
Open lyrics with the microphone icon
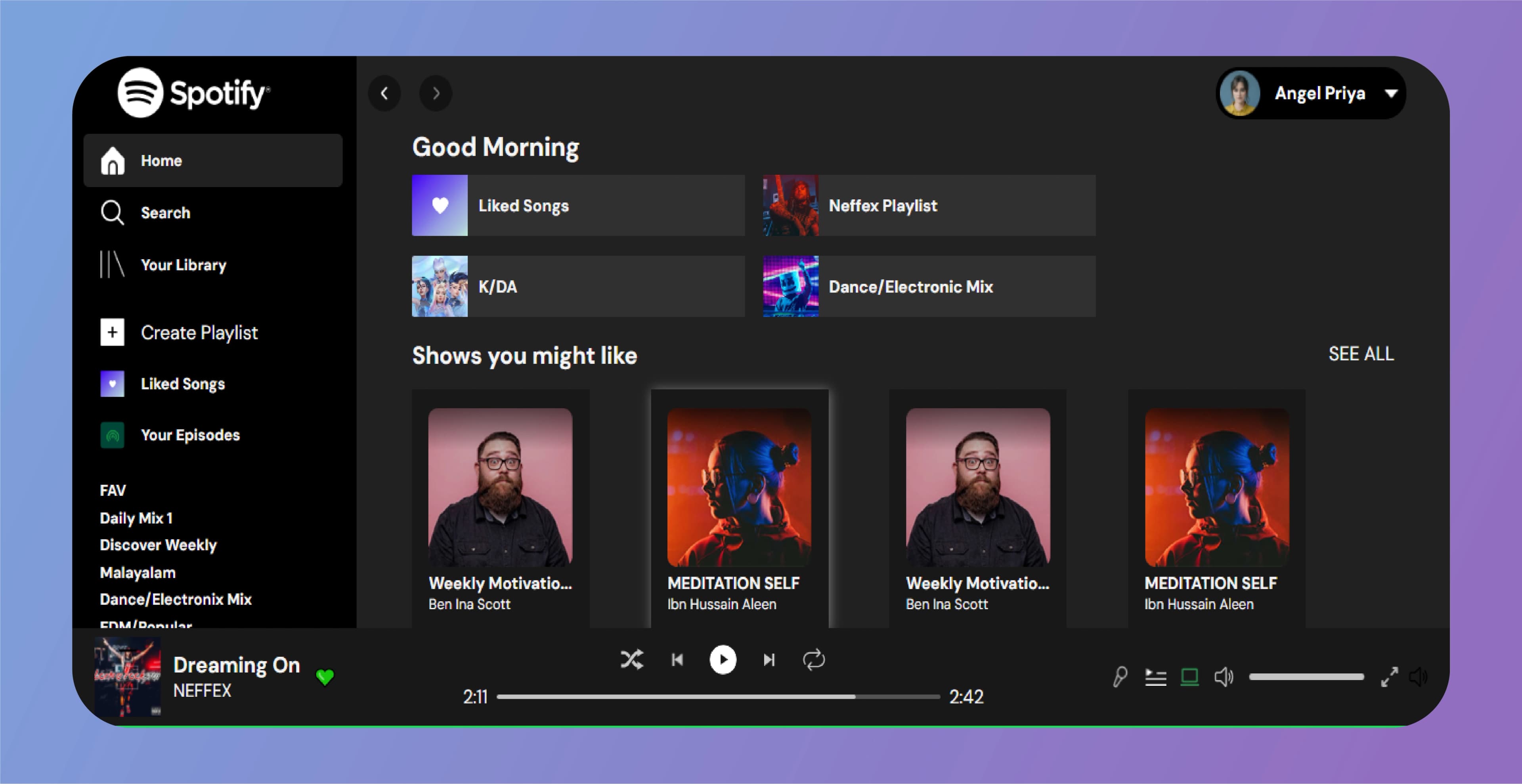coord(1120,677)
